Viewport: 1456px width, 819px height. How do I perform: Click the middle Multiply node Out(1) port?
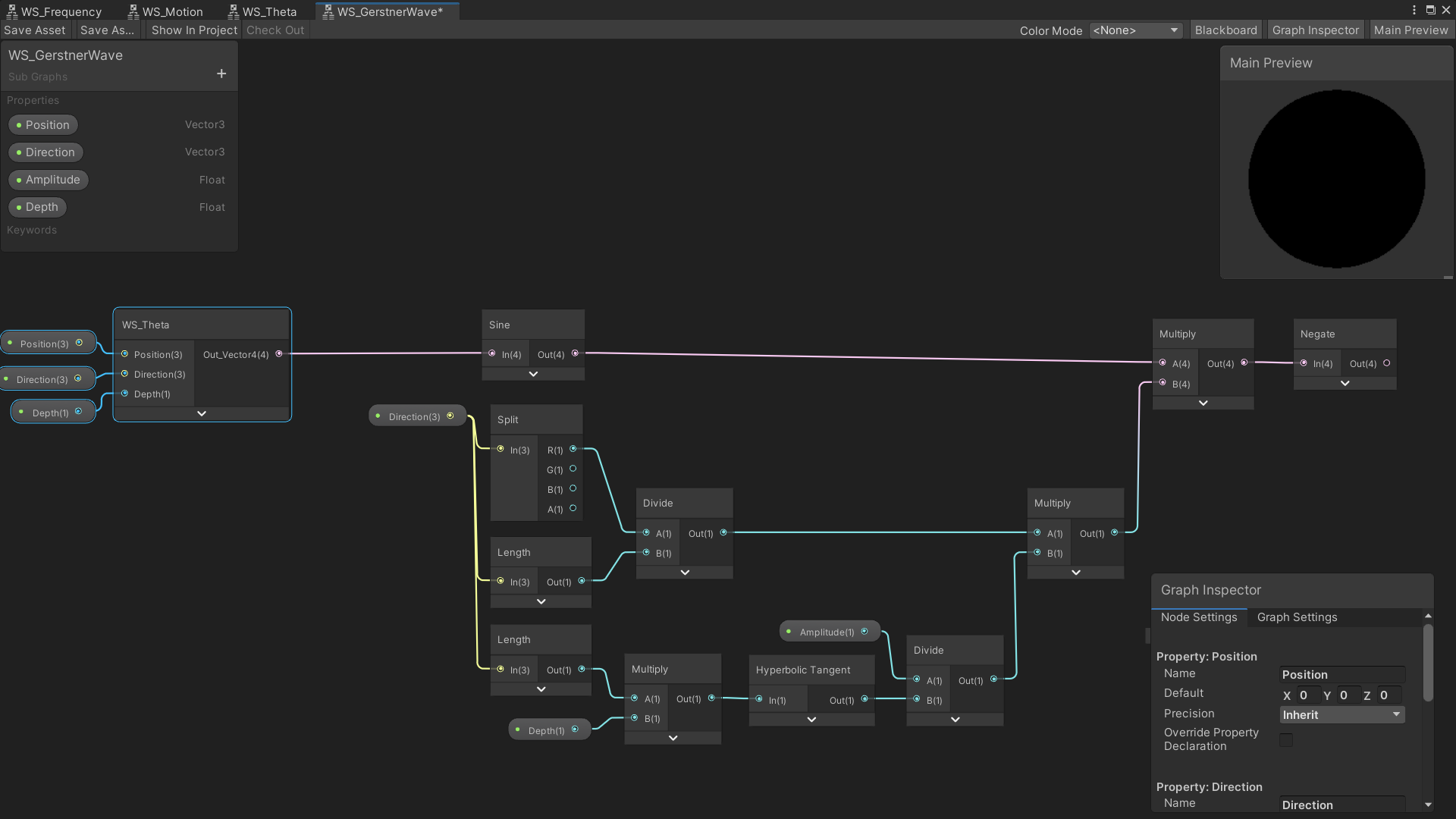(x=1114, y=532)
